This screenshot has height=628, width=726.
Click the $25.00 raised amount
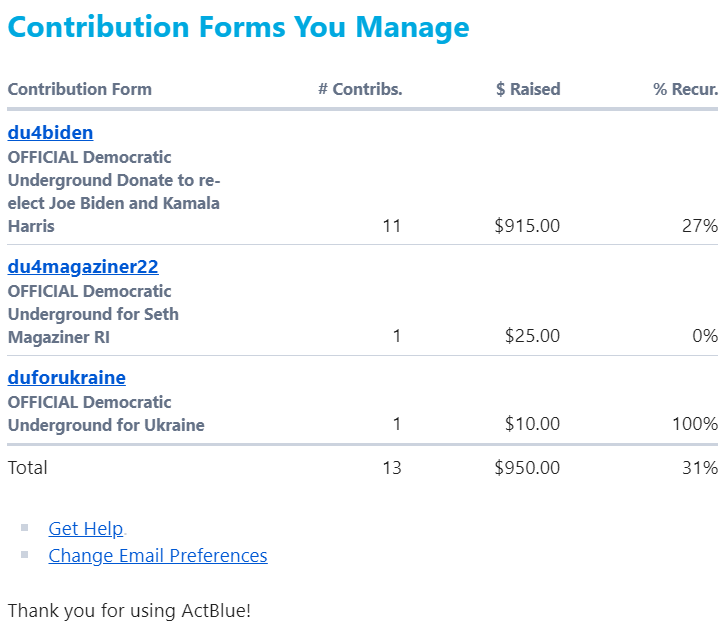pyautogui.click(x=532, y=336)
